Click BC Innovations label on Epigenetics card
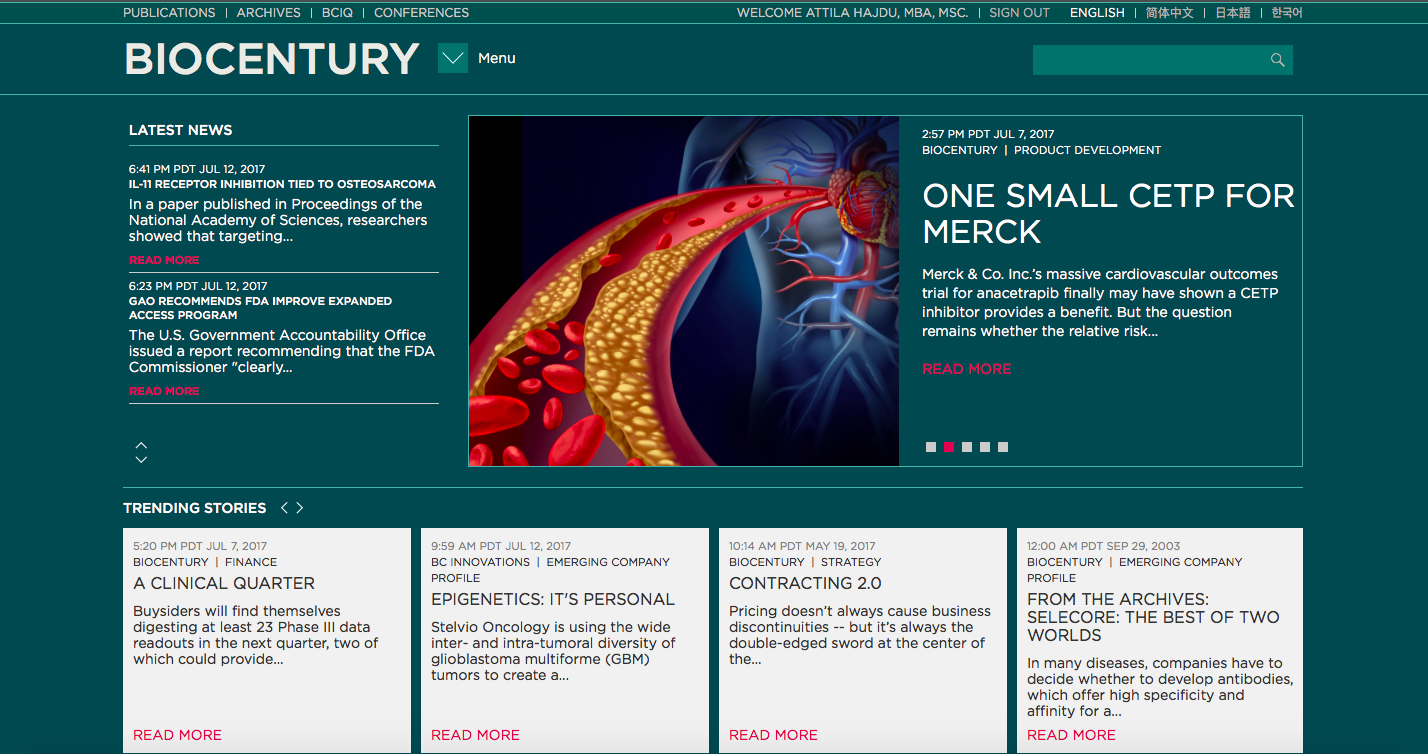 480,562
